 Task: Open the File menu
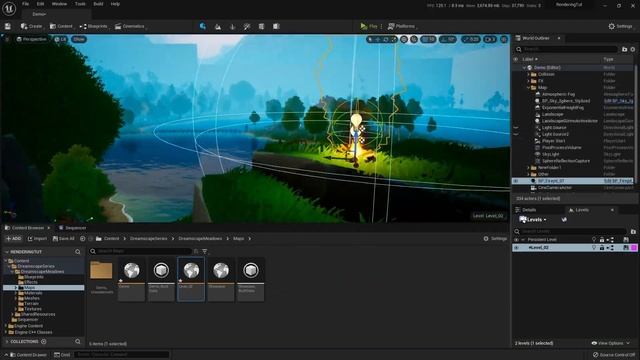tap(25, 4)
